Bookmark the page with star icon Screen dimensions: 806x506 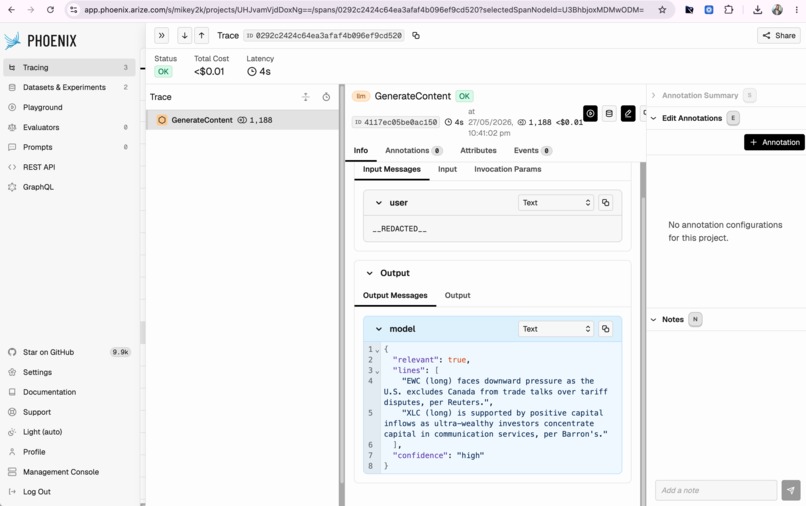tap(662, 10)
